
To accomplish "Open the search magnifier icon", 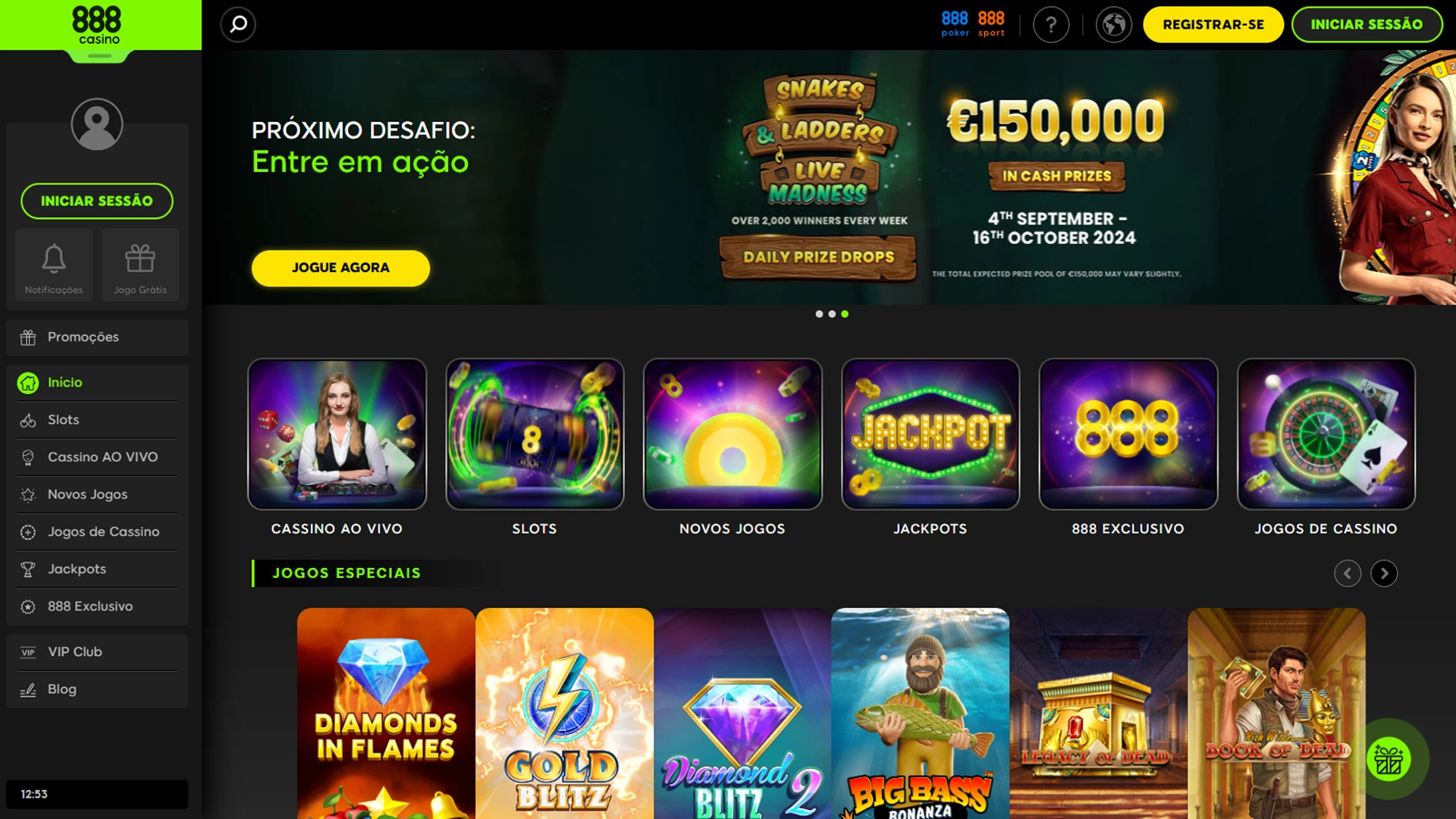I will point(238,24).
